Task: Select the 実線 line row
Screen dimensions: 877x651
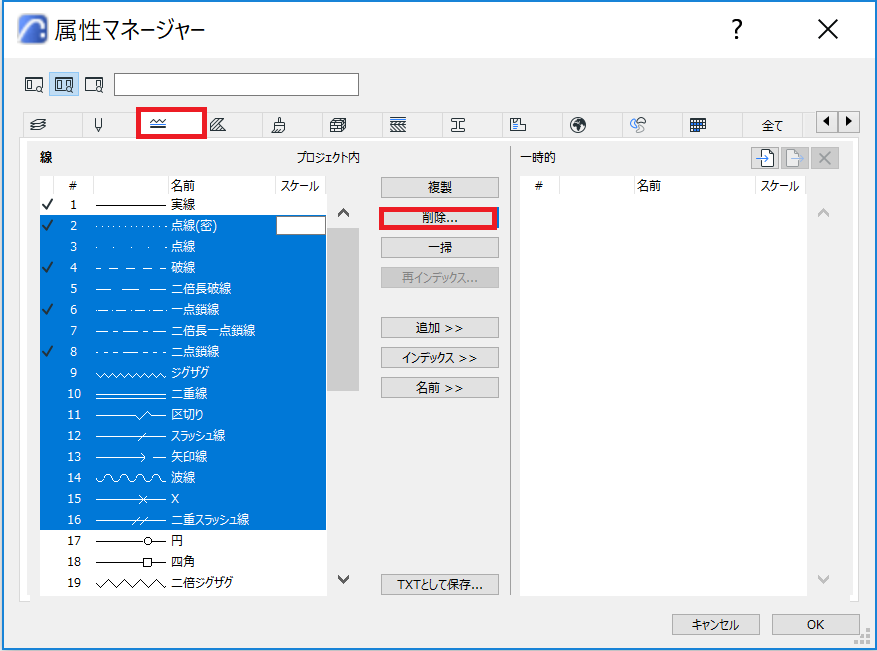Action: 183,205
